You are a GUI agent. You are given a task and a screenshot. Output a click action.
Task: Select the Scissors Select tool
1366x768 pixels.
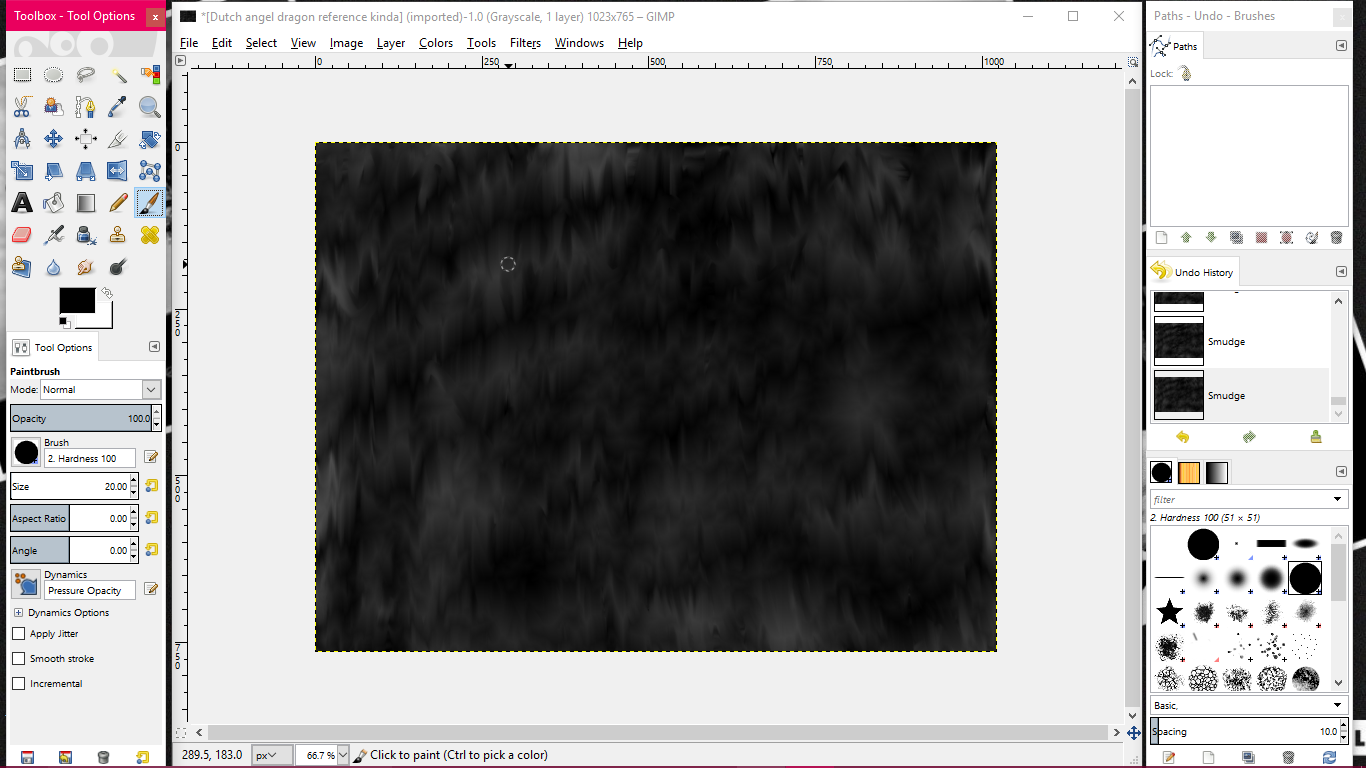pyautogui.click(x=22, y=107)
